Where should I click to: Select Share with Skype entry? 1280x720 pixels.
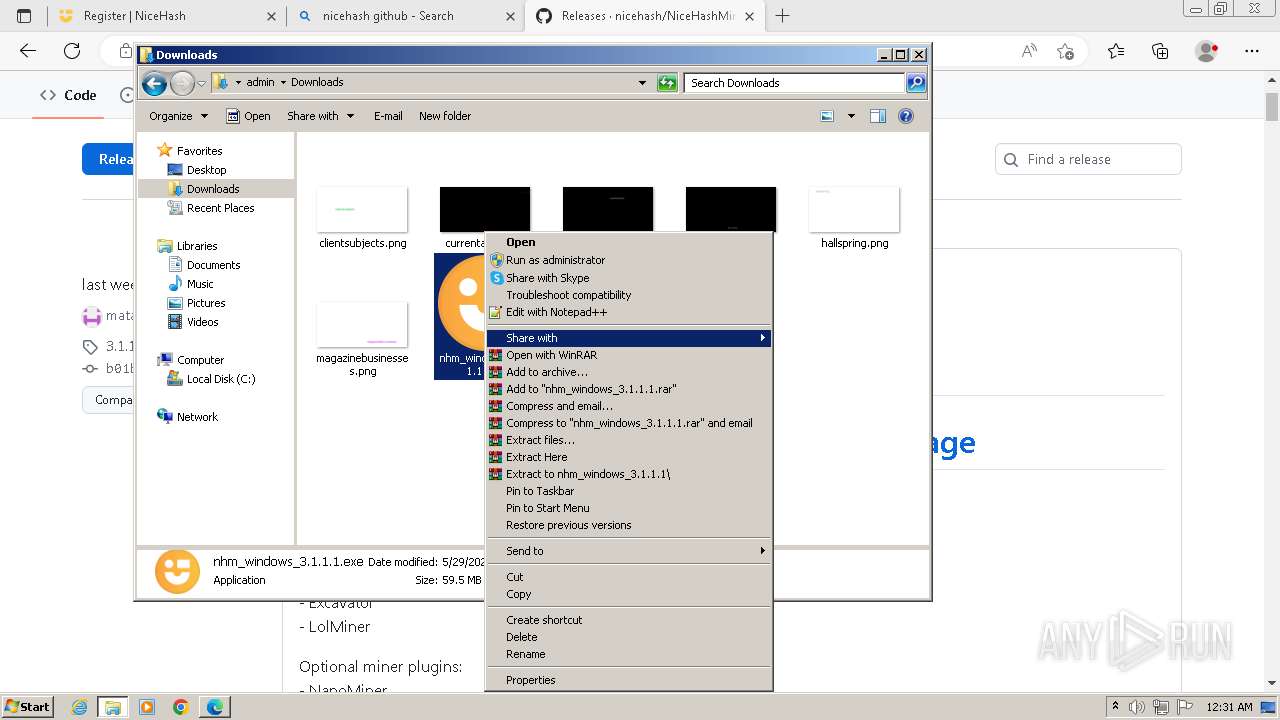[629, 278]
